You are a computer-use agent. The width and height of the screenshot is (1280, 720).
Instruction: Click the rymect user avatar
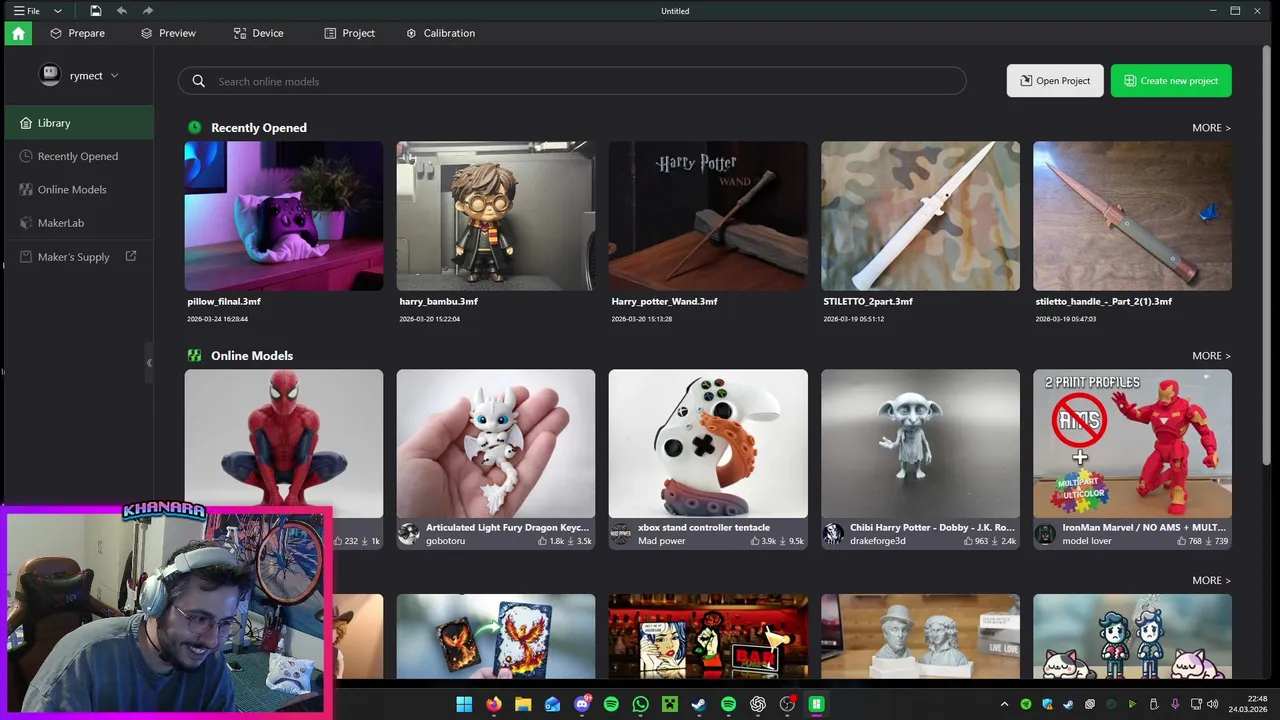(x=50, y=75)
